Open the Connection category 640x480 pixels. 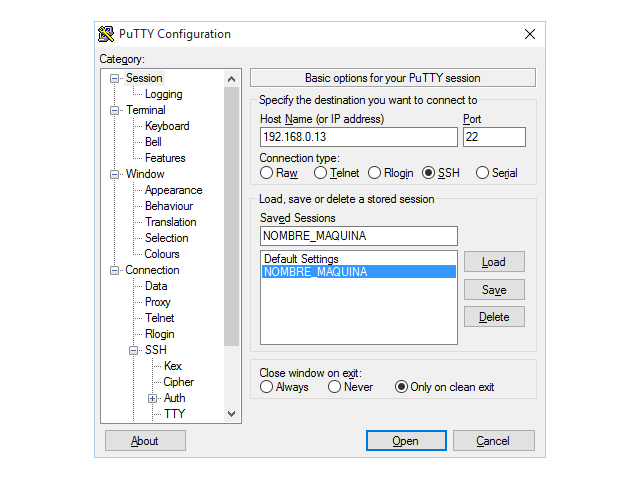click(152, 270)
